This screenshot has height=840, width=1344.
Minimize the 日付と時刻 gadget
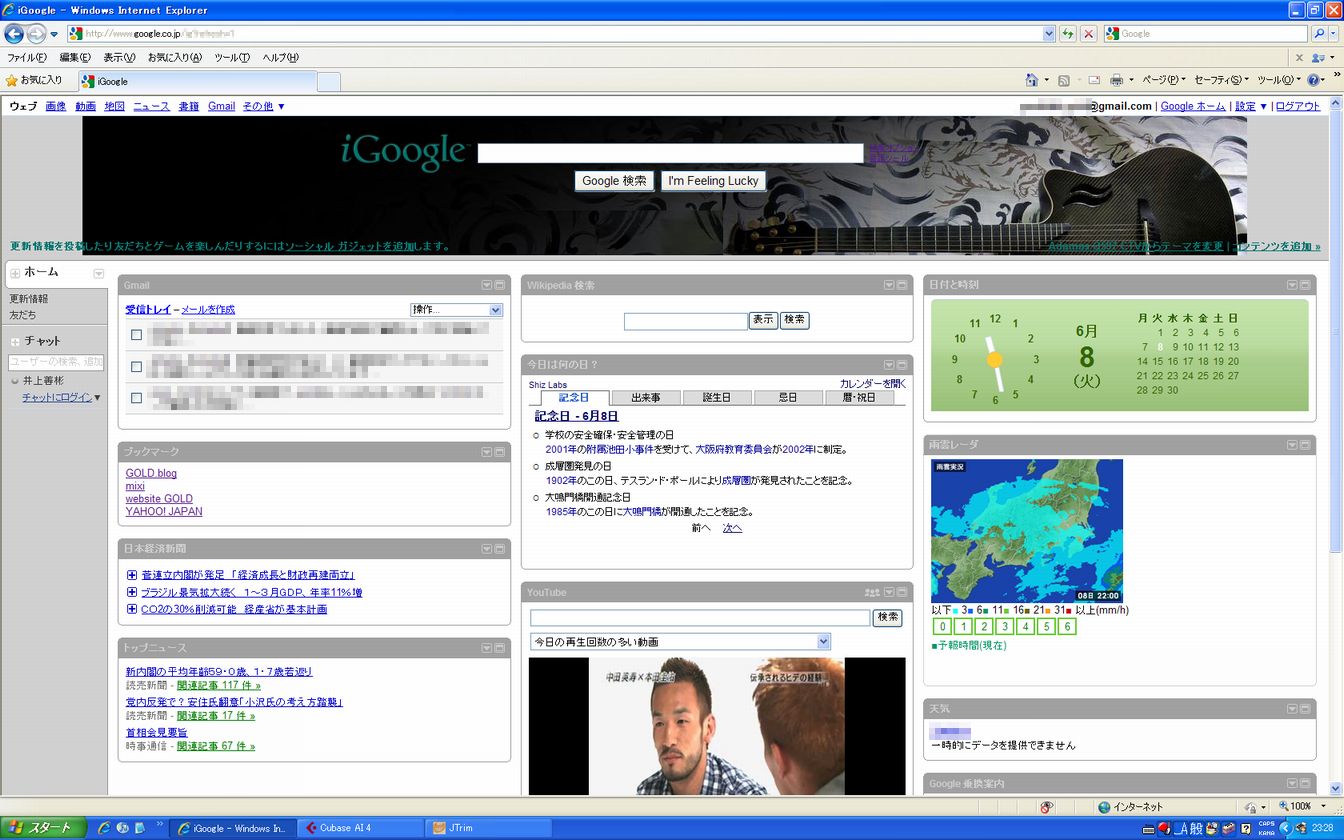coord(1292,285)
